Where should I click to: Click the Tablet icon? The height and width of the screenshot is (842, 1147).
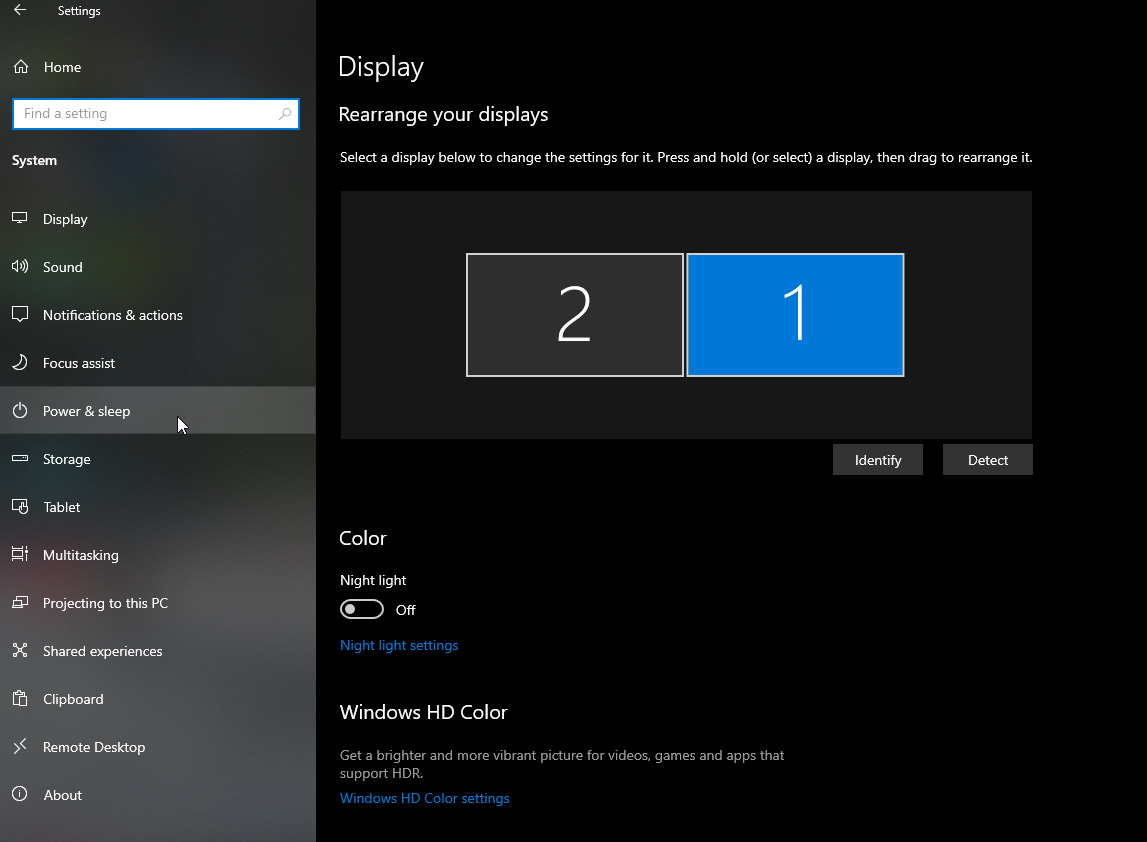(20, 506)
